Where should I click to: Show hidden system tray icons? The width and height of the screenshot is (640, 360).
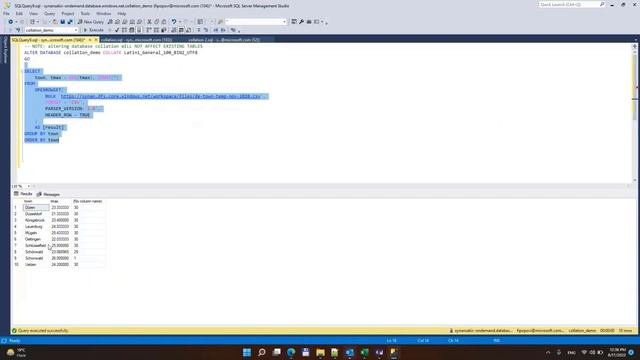pyautogui.click(x=548, y=352)
